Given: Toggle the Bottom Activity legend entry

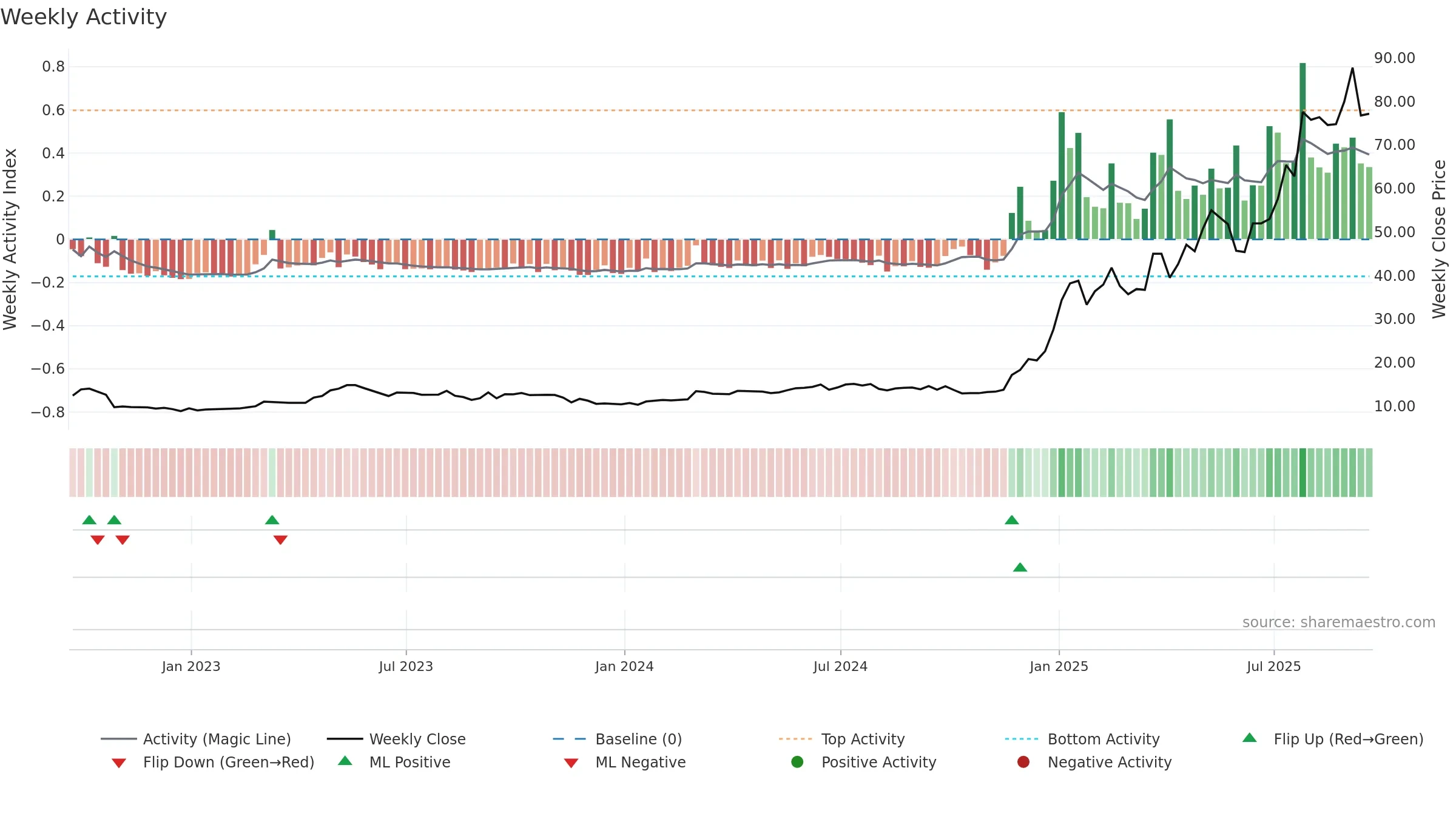Looking at the screenshot, I should click(1082, 739).
